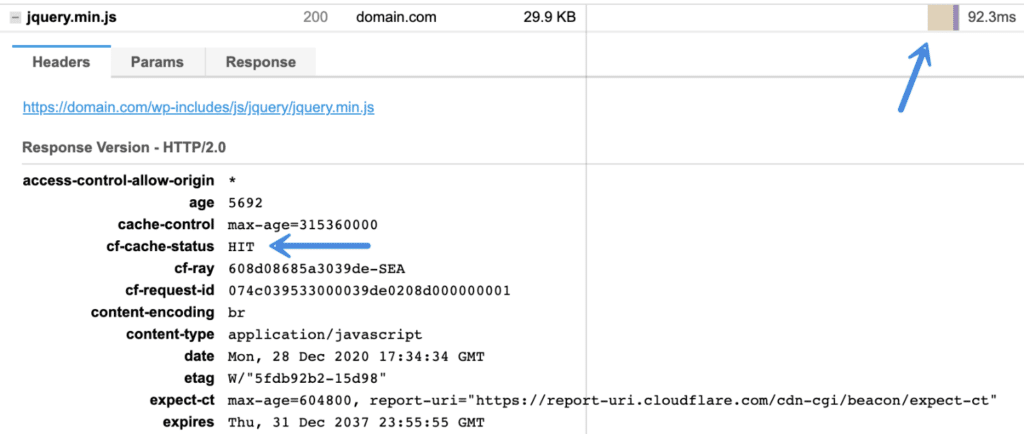1024x434 pixels.
Task: Click the 200 status code
Action: [315, 18]
